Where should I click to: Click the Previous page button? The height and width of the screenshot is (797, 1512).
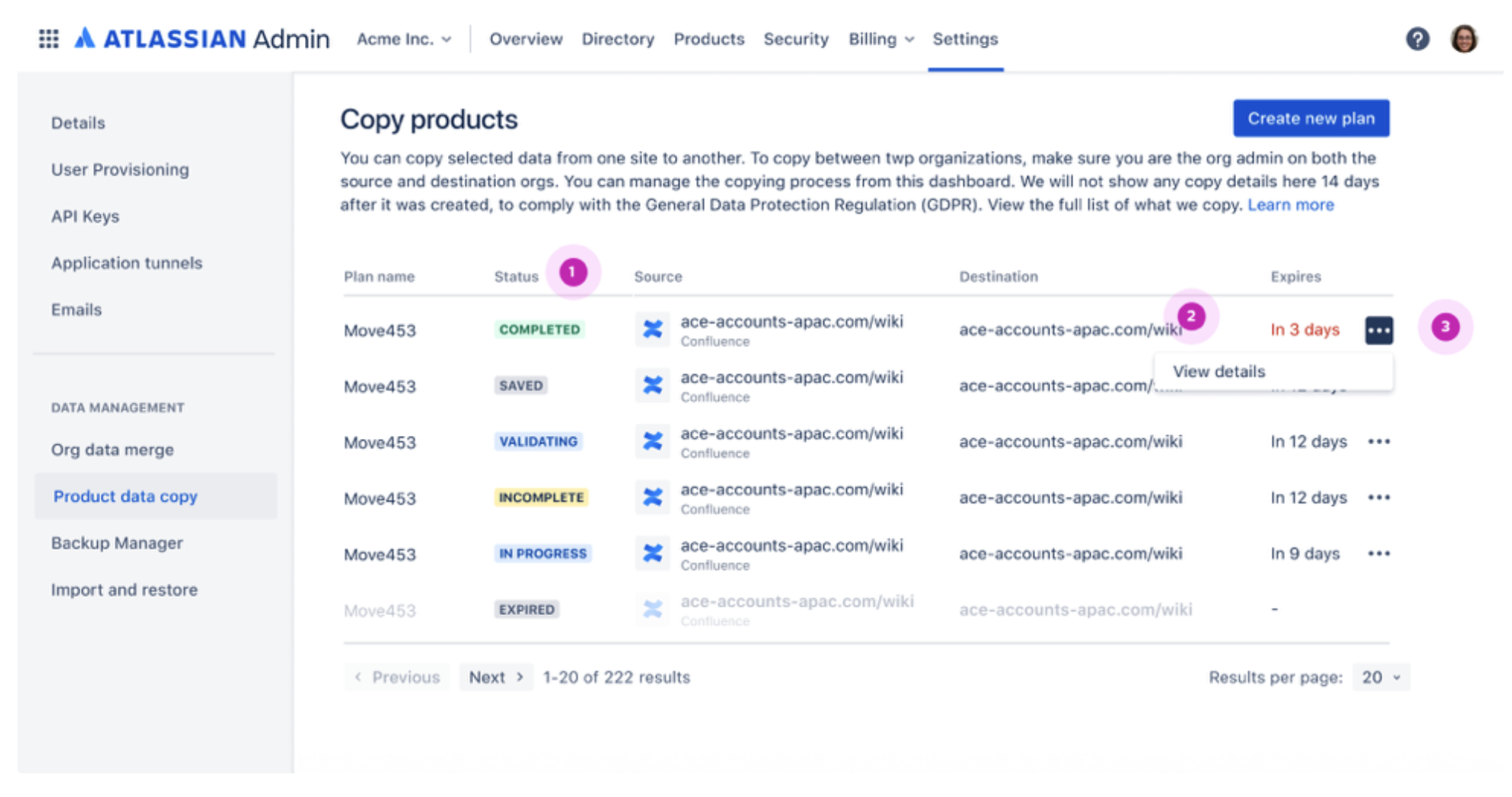[x=397, y=677]
